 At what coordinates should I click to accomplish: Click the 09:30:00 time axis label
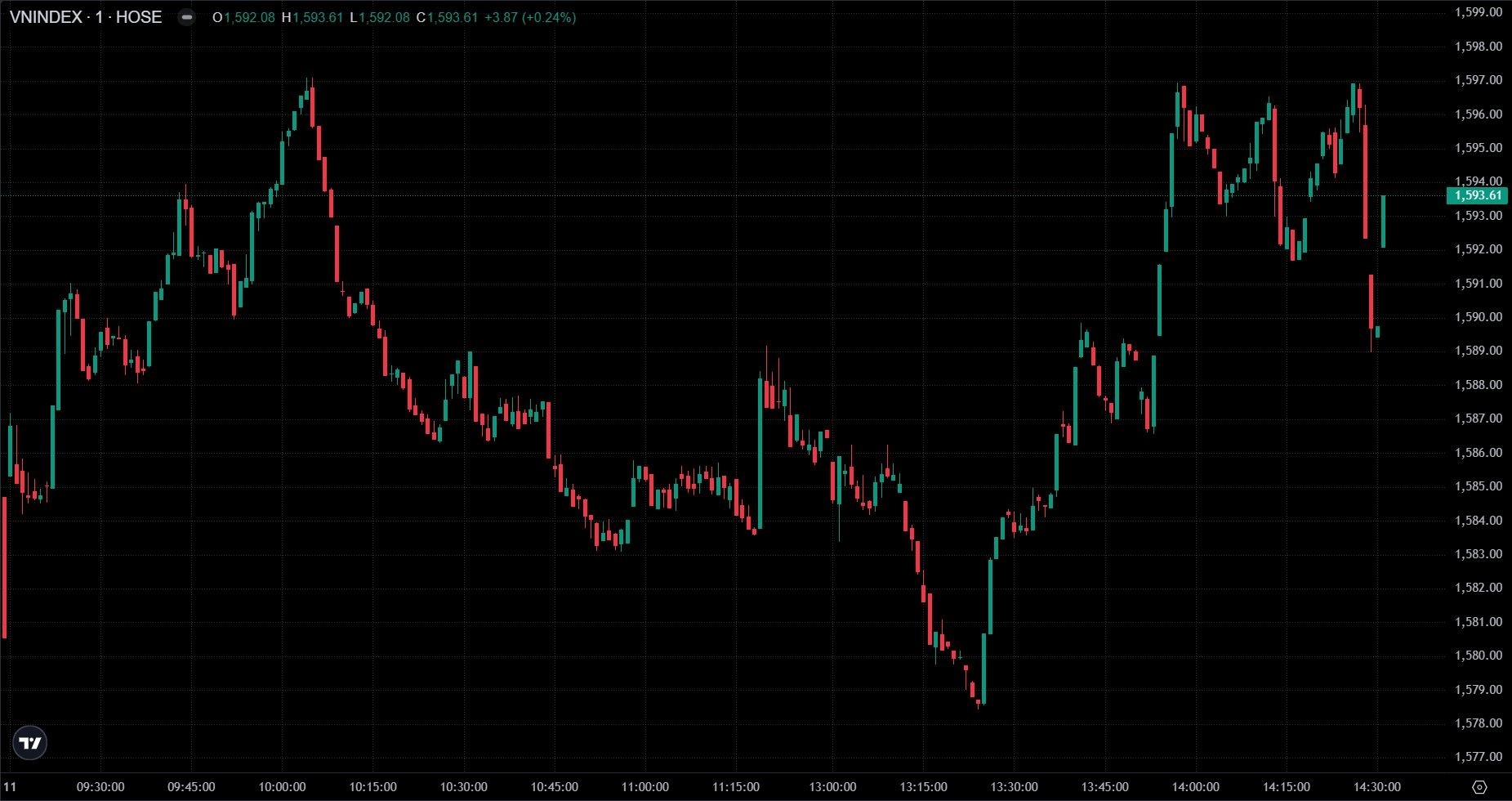(100, 787)
